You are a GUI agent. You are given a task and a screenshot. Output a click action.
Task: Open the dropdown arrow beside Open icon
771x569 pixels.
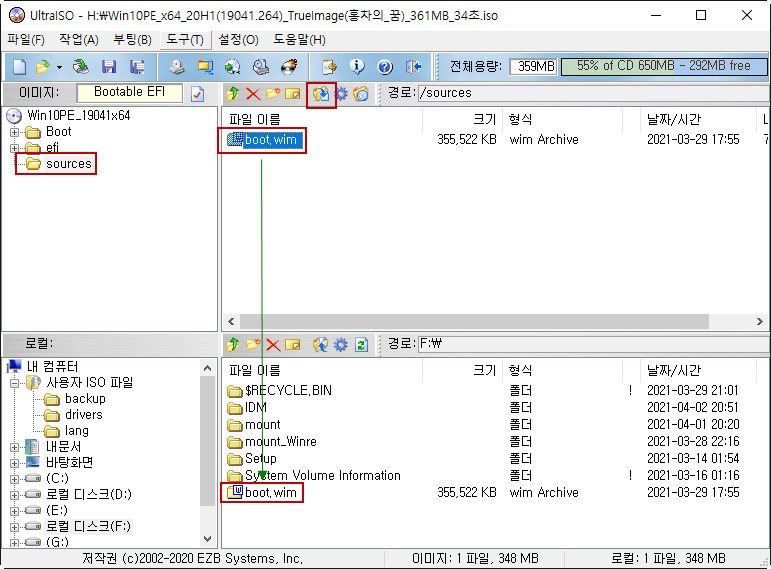(x=59, y=67)
